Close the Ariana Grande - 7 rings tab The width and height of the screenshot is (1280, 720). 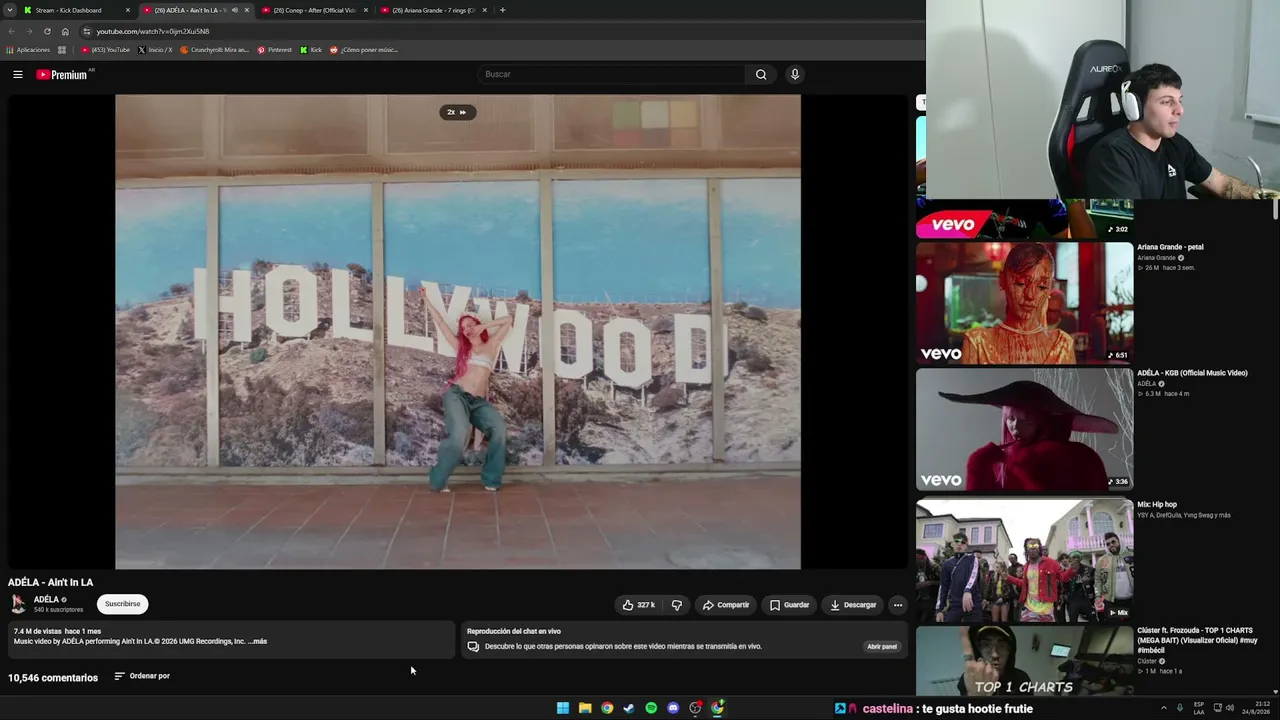click(485, 10)
